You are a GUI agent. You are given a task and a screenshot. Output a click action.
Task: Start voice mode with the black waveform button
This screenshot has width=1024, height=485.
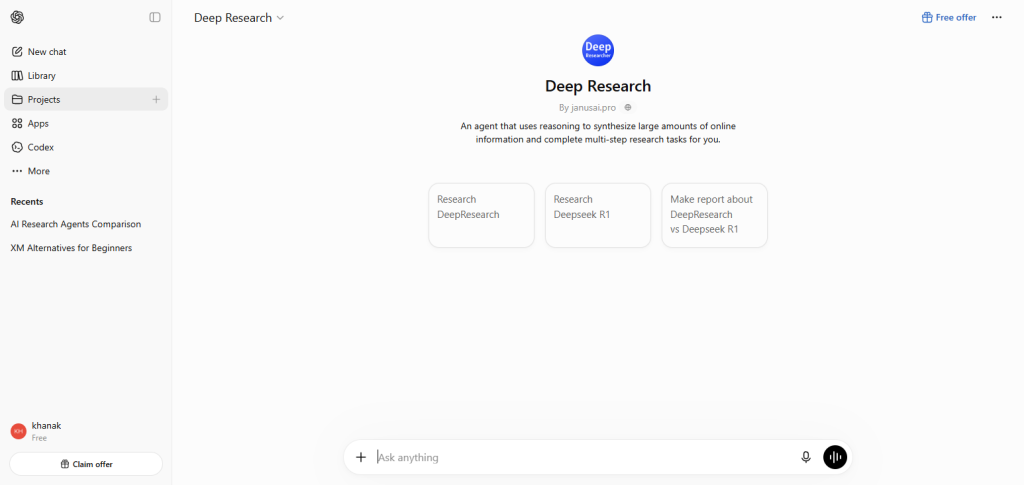[835, 457]
